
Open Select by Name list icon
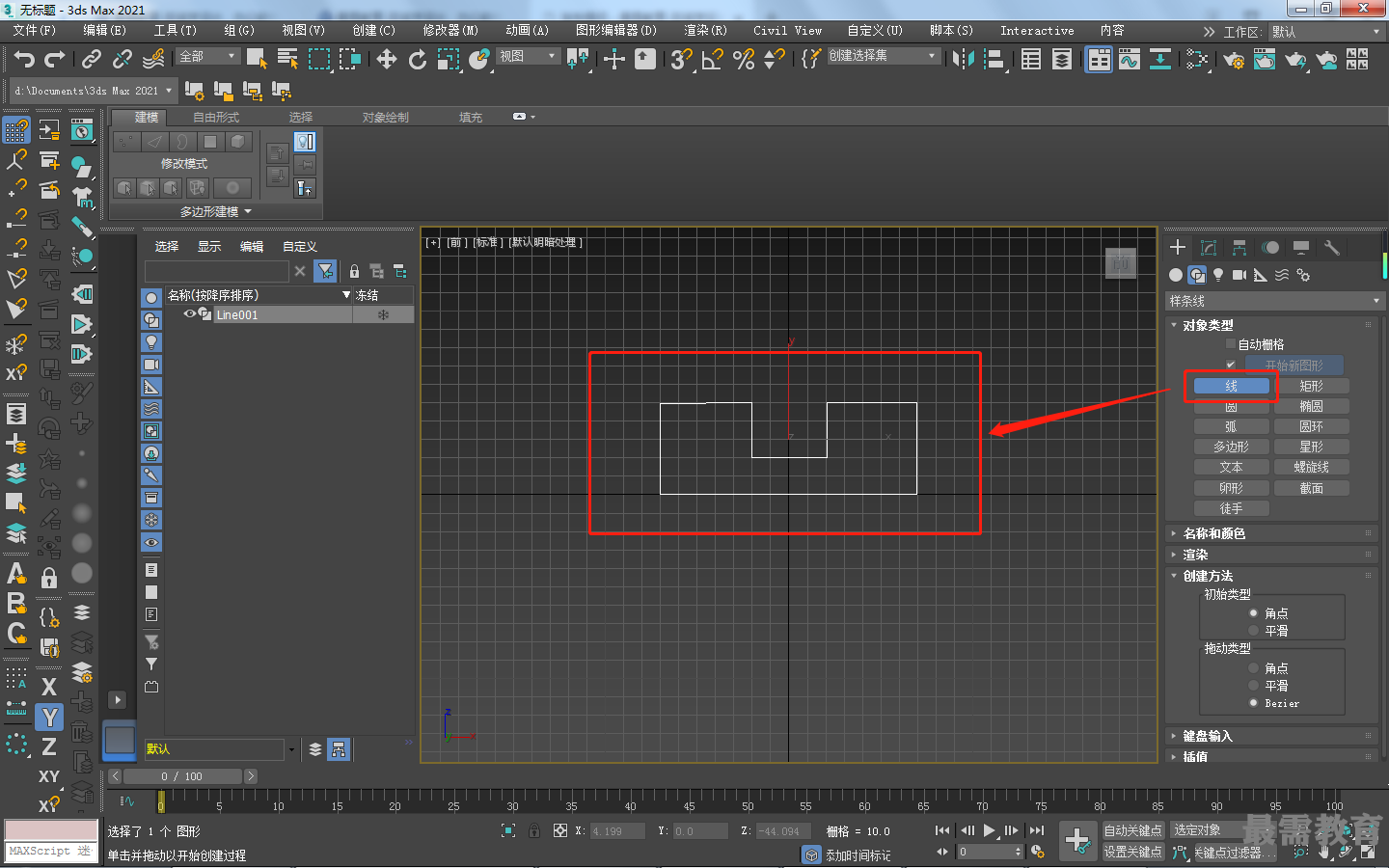point(287,60)
